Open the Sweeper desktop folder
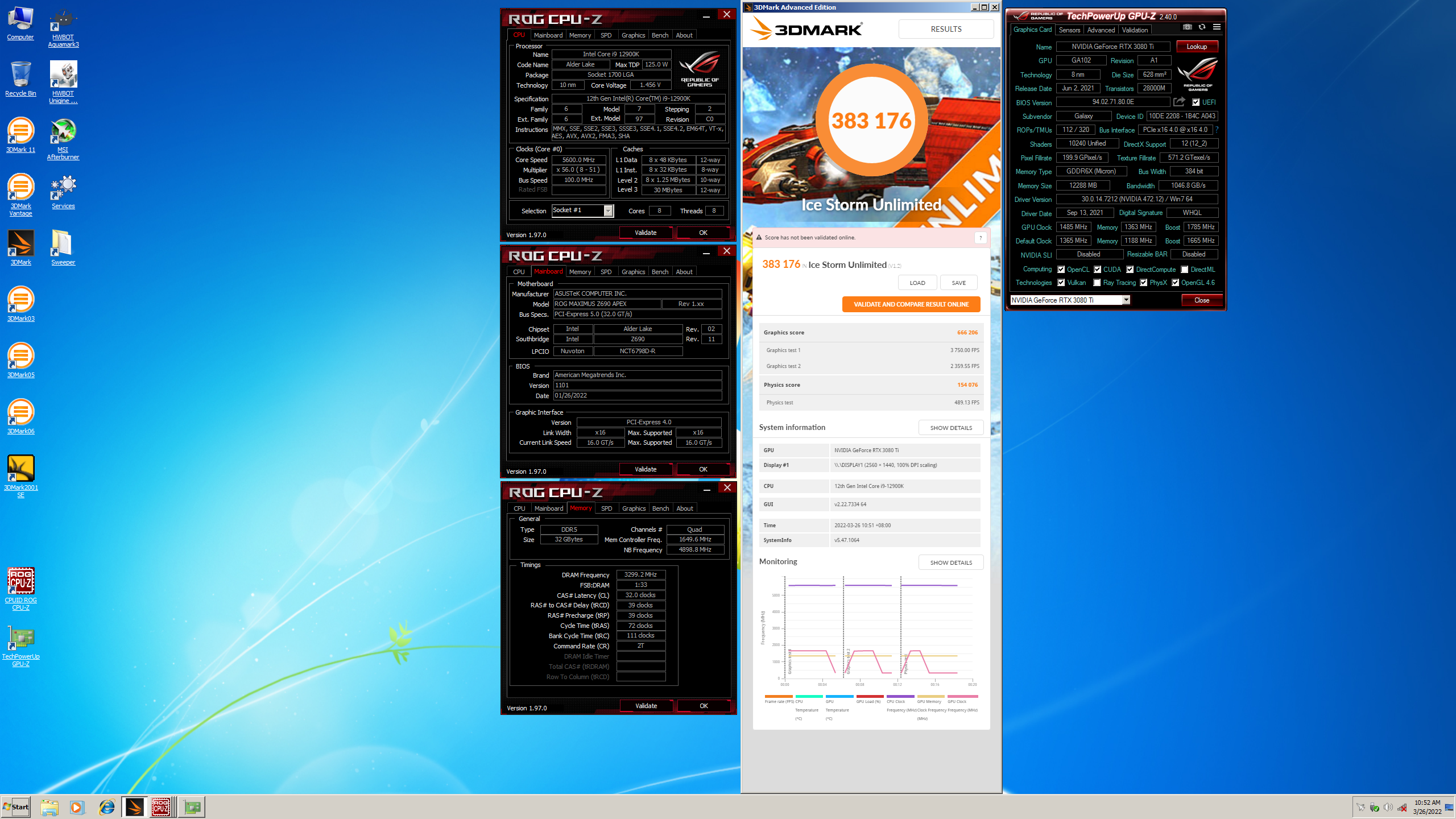This screenshot has height=819, width=1456. (x=63, y=247)
